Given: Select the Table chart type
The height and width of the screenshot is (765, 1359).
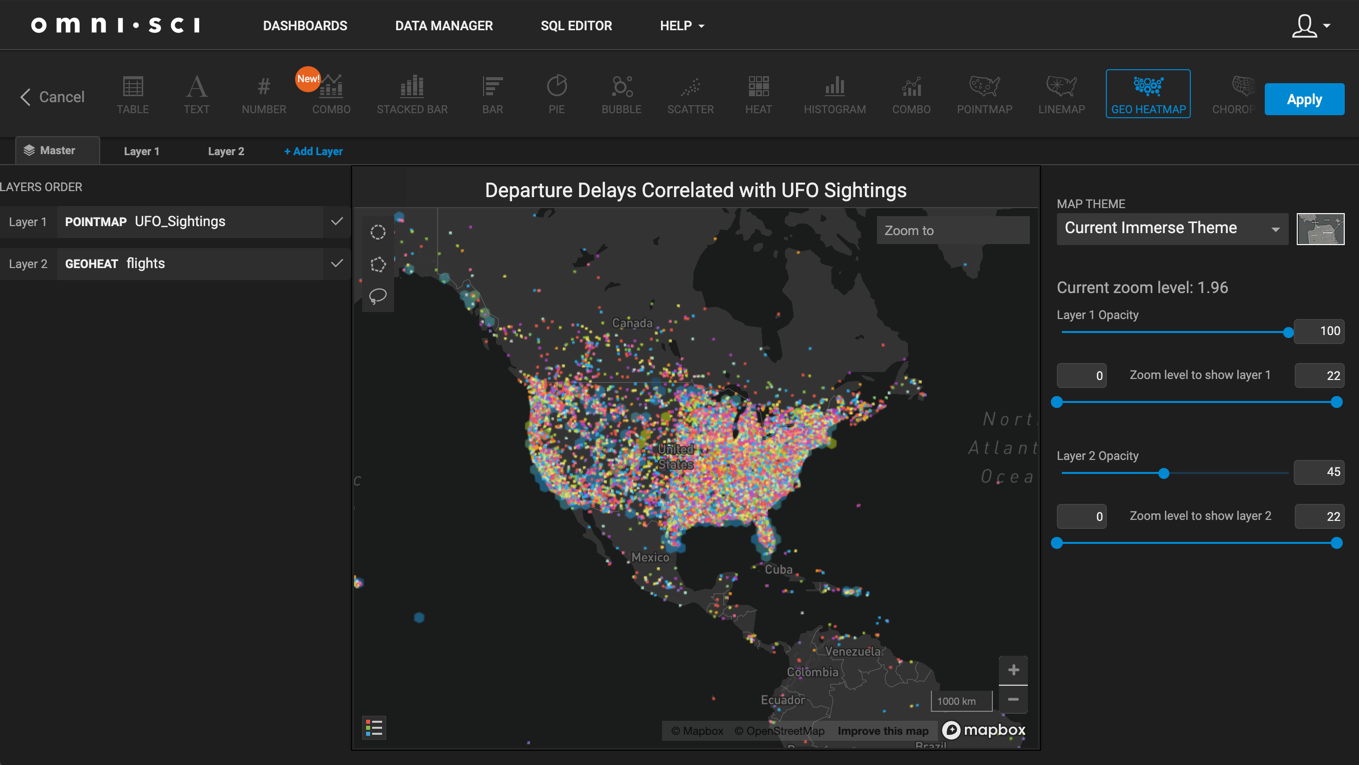Looking at the screenshot, I should coord(132,95).
